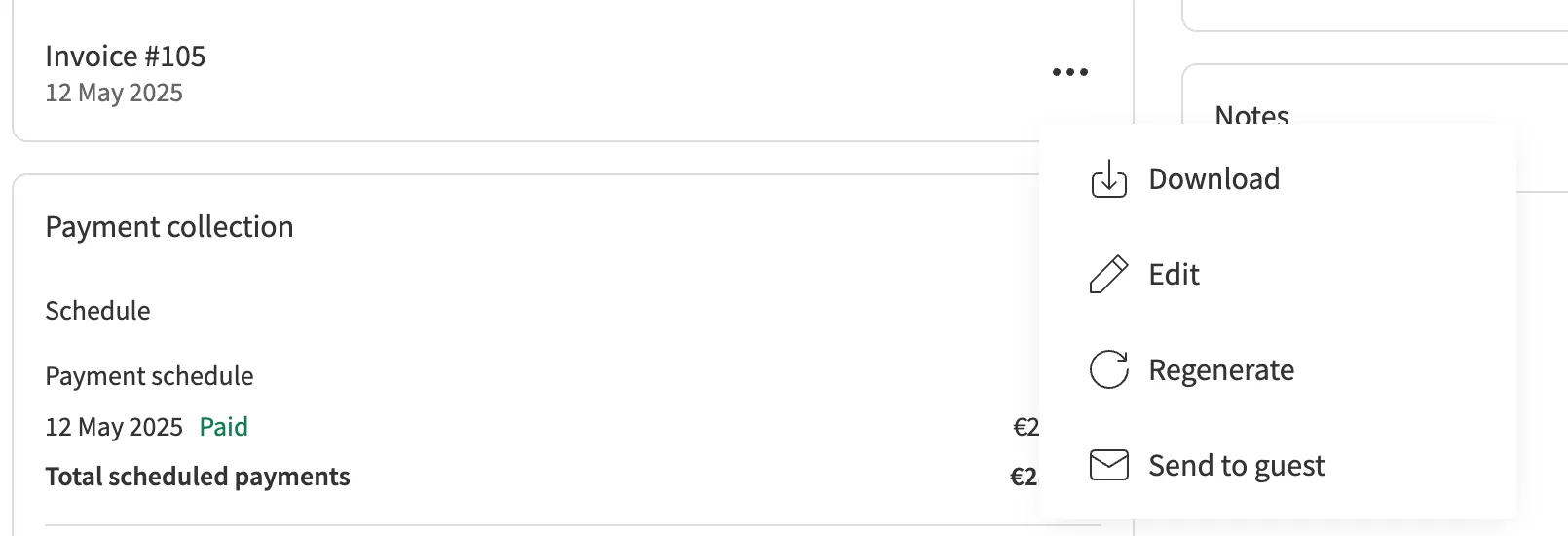Click the Payment schedule label
1568x536 pixels.
(149, 376)
